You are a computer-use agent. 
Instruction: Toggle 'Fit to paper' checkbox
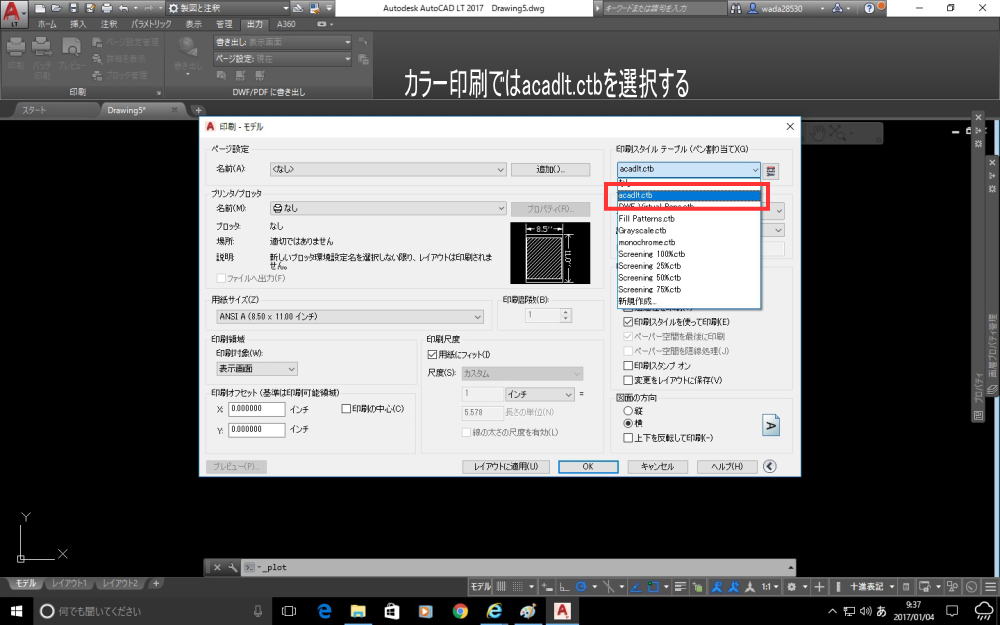click(432, 355)
